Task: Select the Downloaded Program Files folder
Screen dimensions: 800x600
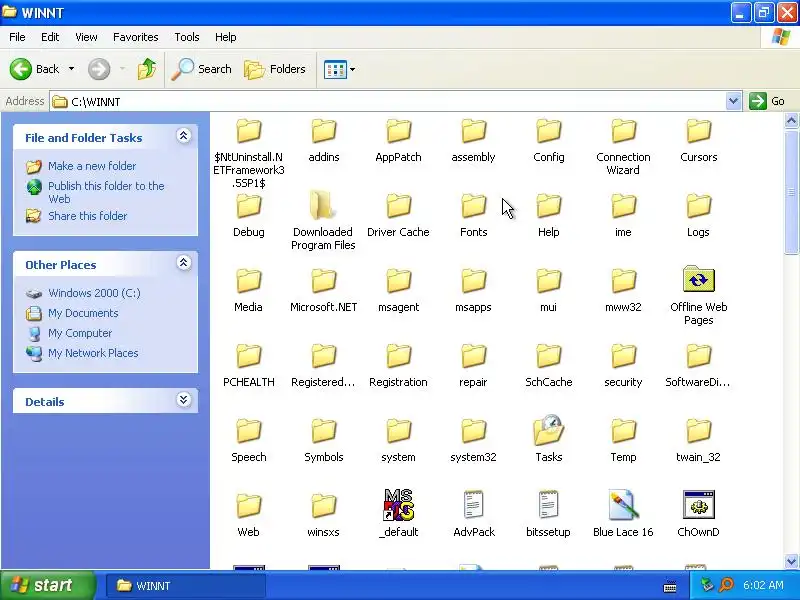Action: 323,221
